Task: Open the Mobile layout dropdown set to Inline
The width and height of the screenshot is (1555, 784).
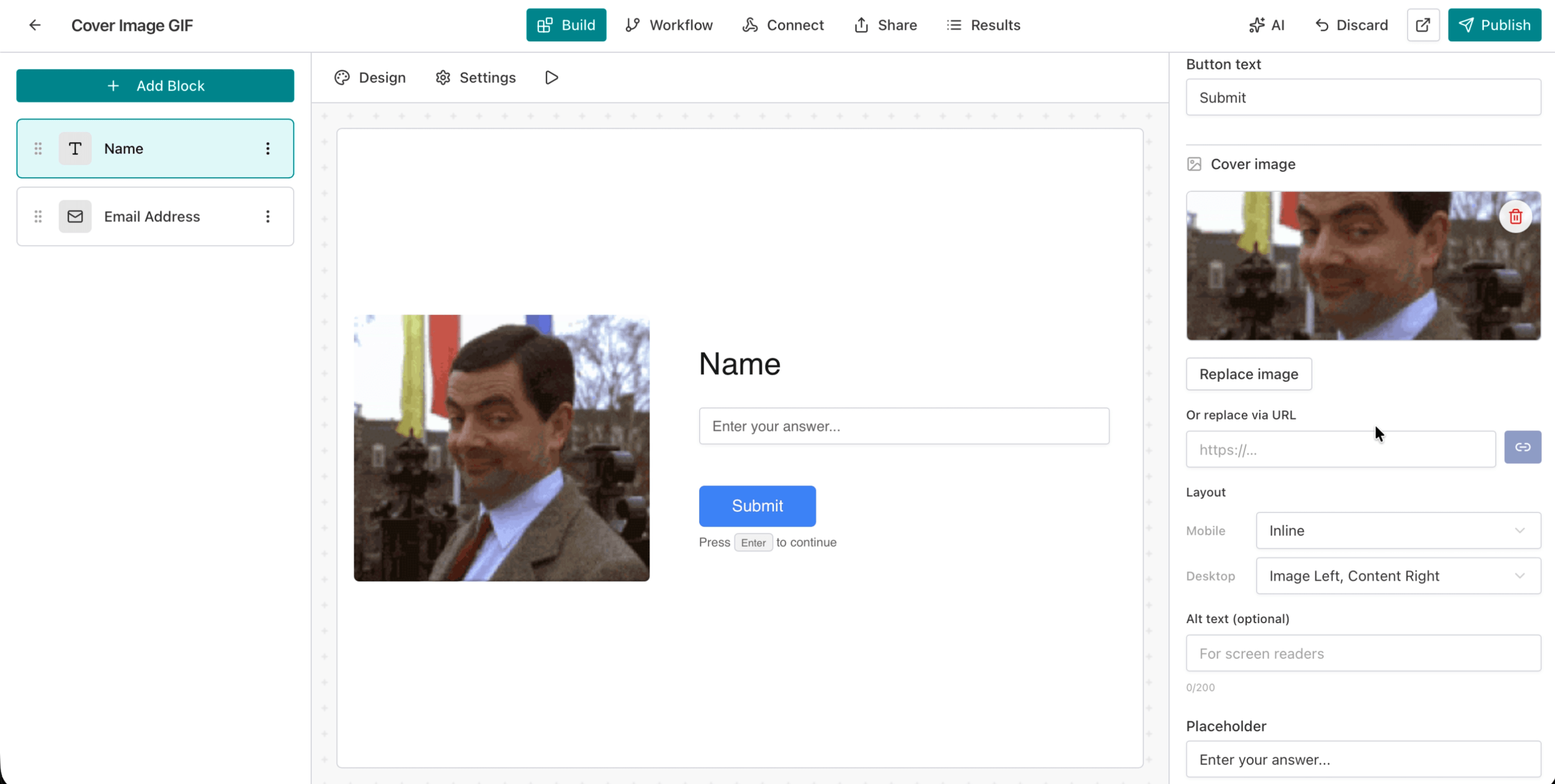Action: 1398,531
